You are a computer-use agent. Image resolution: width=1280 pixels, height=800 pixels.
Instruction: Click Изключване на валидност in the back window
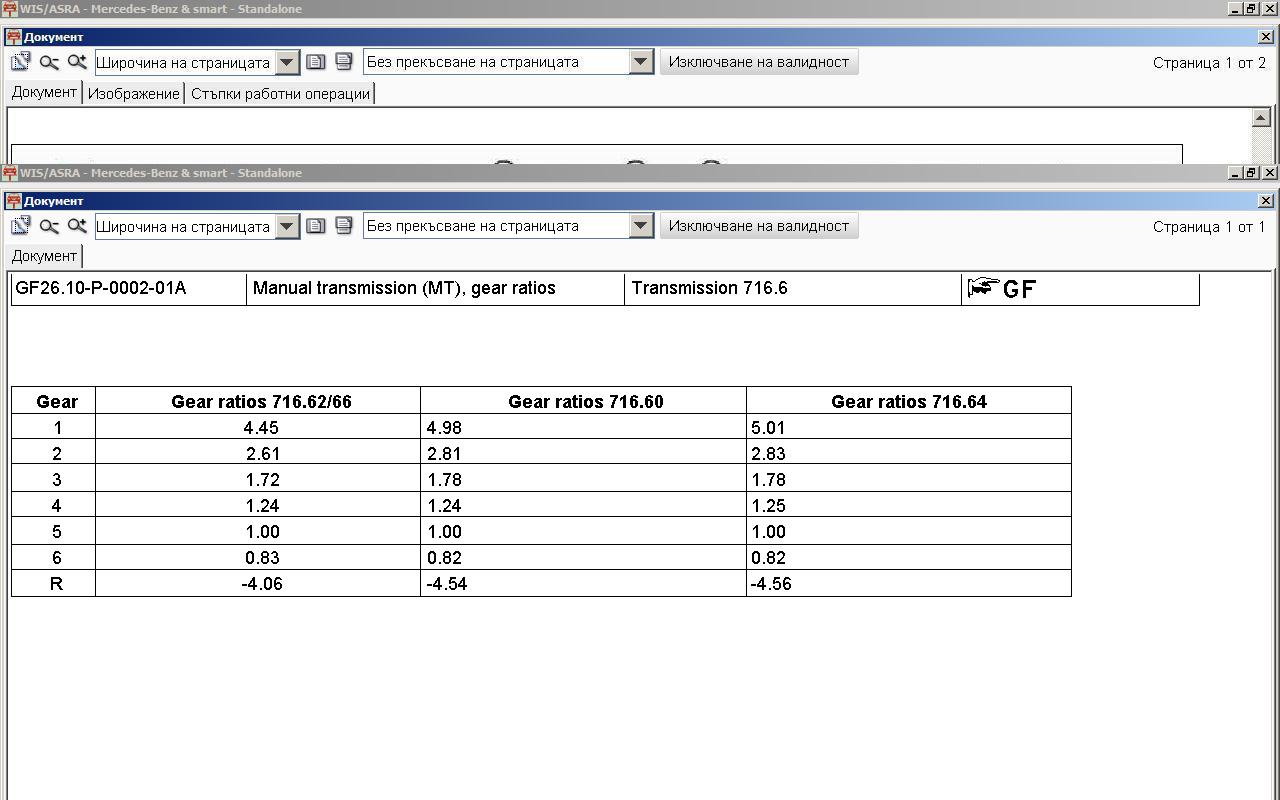coord(759,62)
